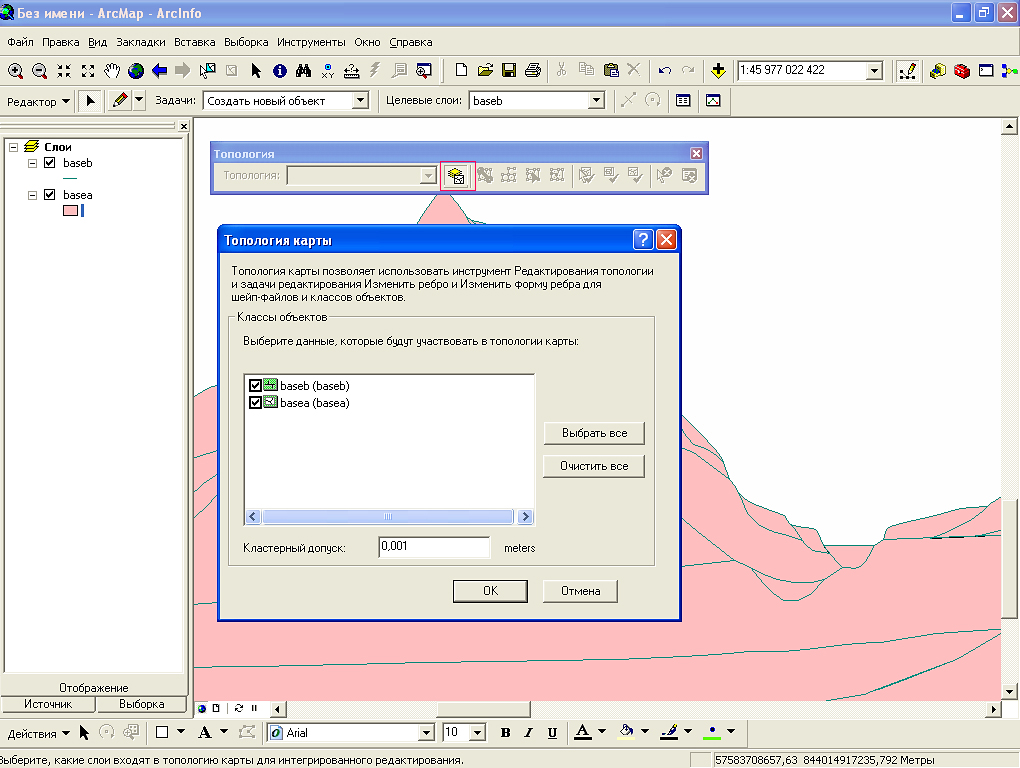Select the Zoom In tool
The image size is (1020, 768).
(15, 70)
